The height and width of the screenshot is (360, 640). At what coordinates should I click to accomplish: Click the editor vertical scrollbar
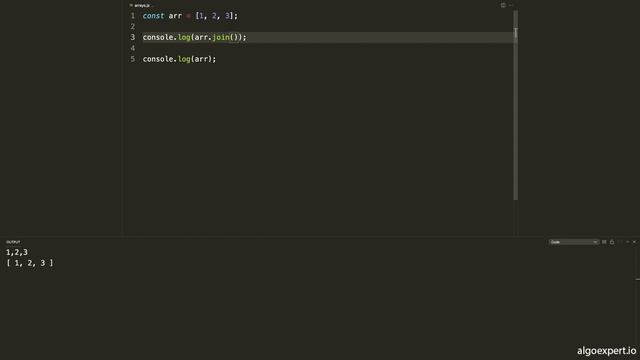point(516,105)
